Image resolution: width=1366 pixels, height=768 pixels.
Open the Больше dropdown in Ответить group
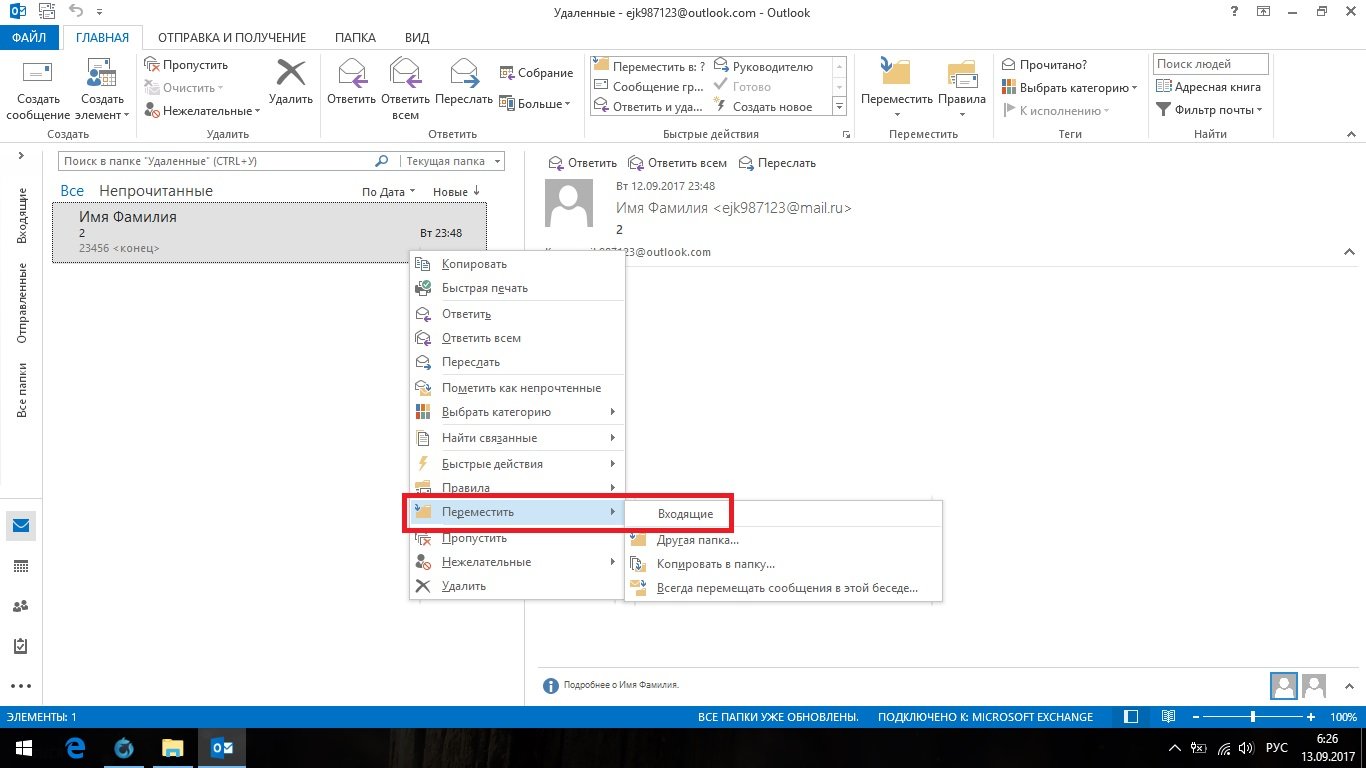pos(535,103)
